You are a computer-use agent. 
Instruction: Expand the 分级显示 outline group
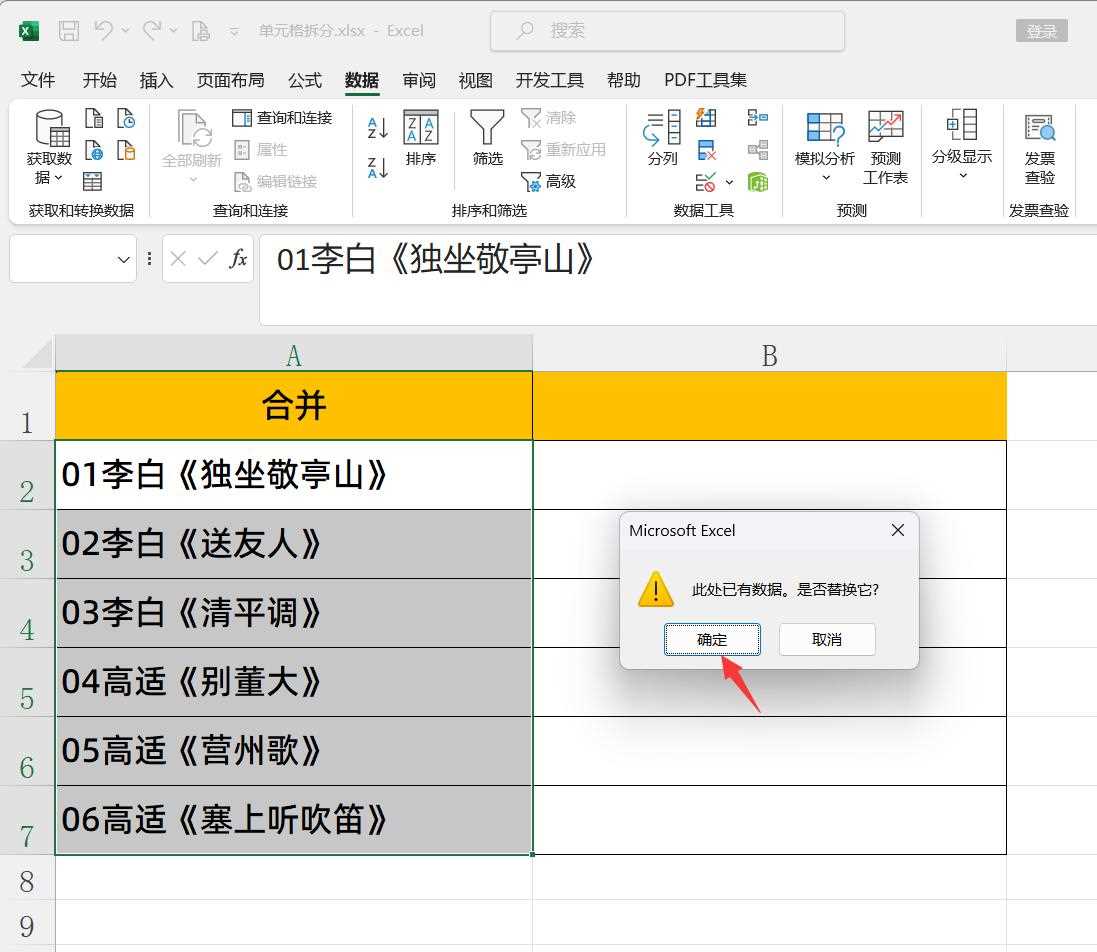pos(962,144)
